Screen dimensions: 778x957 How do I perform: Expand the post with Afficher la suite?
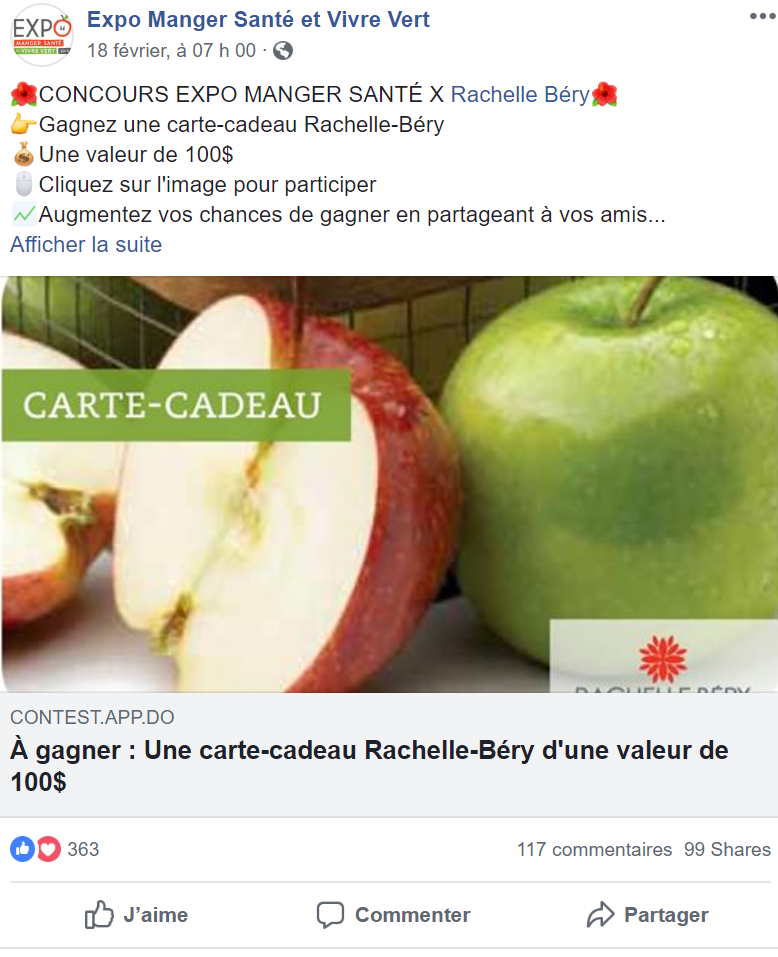click(x=86, y=245)
